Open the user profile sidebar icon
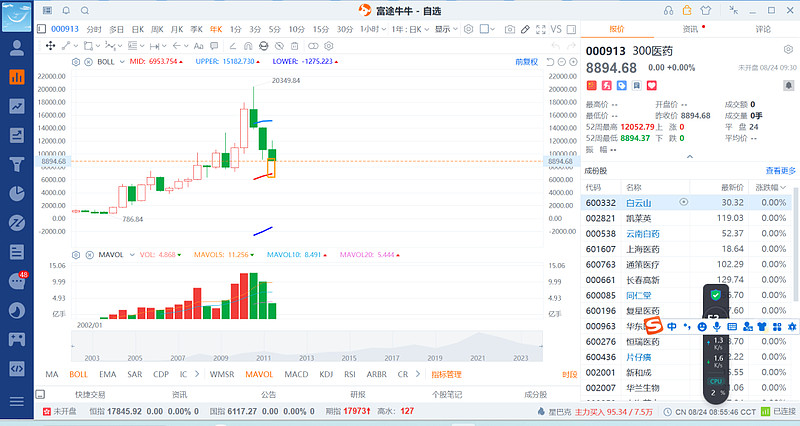The height and width of the screenshot is (426, 800). pos(17,48)
